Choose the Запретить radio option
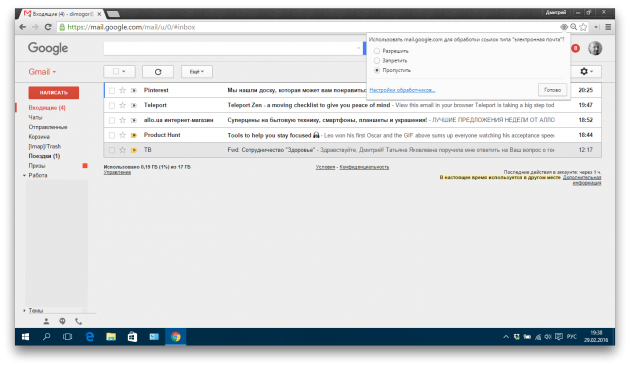Image resolution: width=630 pixels, height=367 pixels. pos(376,61)
